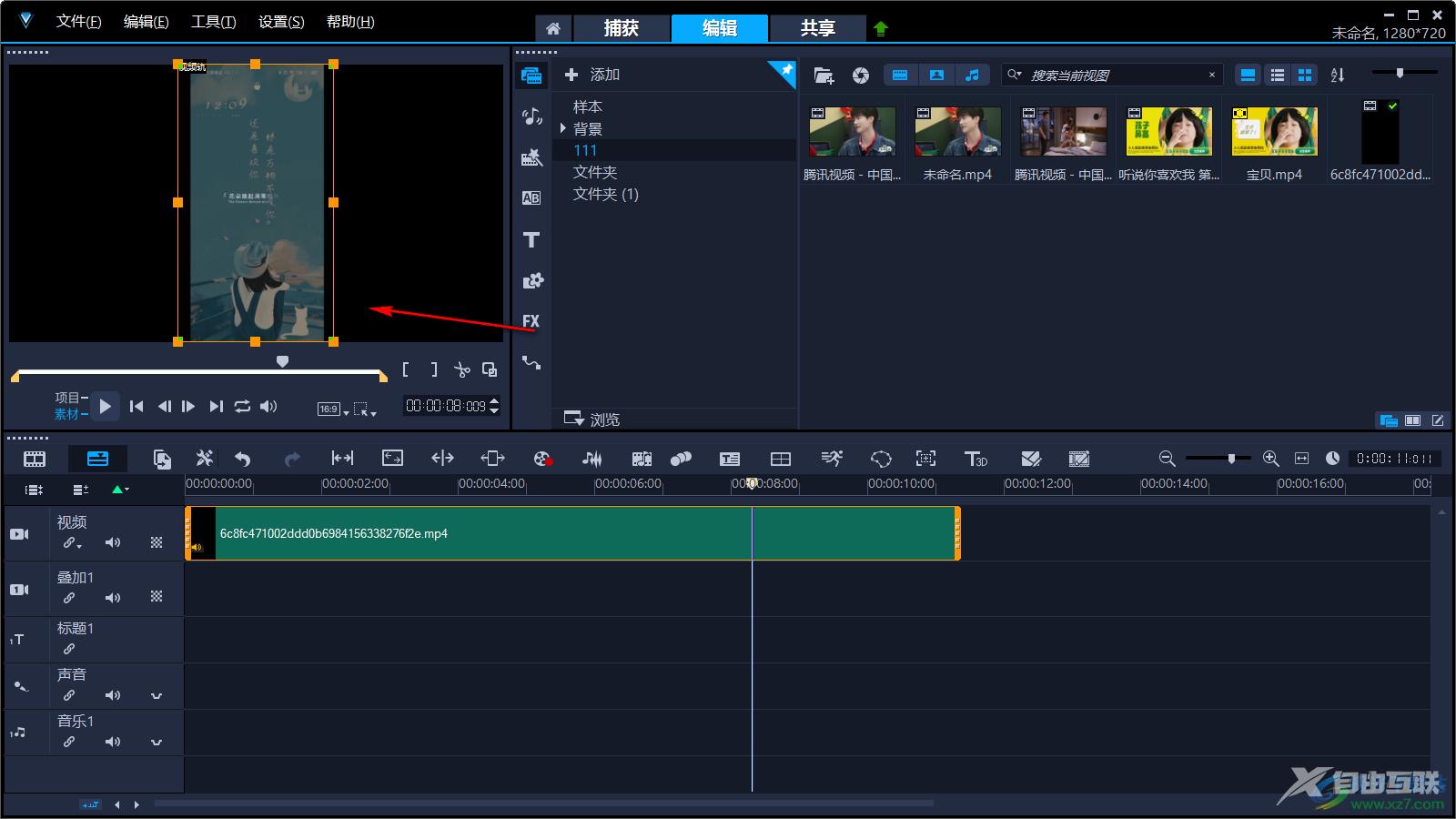This screenshot has height=819, width=1456.
Task: Set mark-in point bracket
Action: tap(406, 369)
